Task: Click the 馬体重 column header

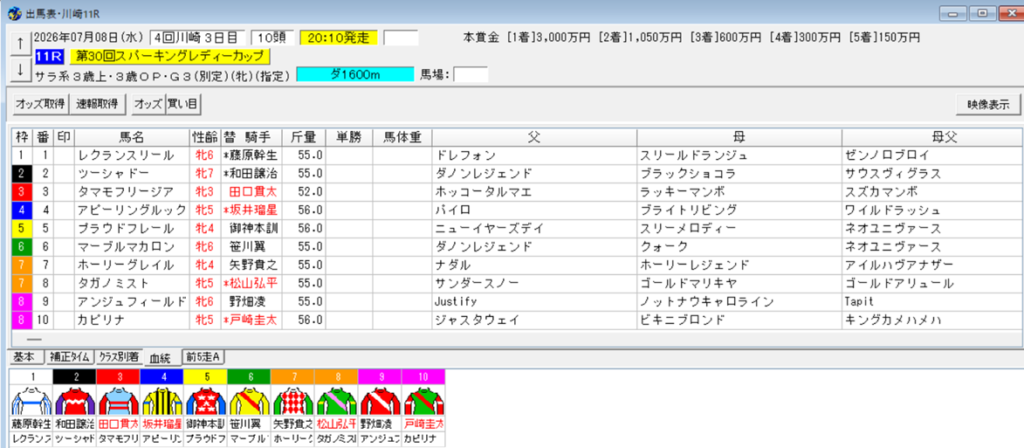Action: coord(402,137)
